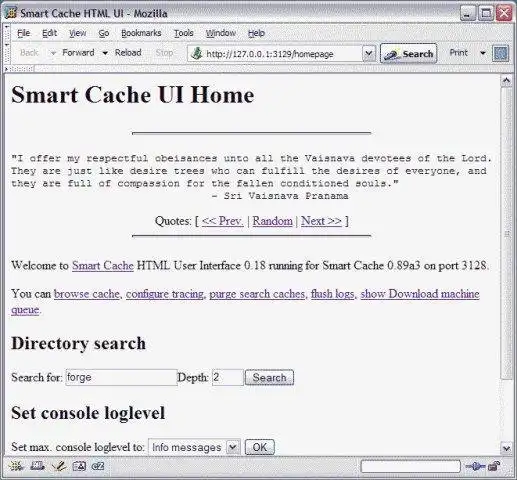Click the Depth input field

coord(228,378)
